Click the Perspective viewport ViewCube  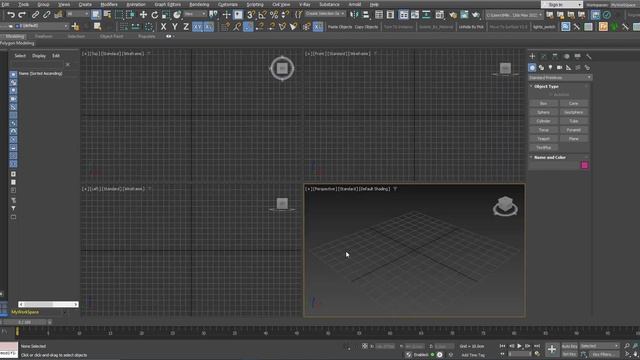[505, 206]
